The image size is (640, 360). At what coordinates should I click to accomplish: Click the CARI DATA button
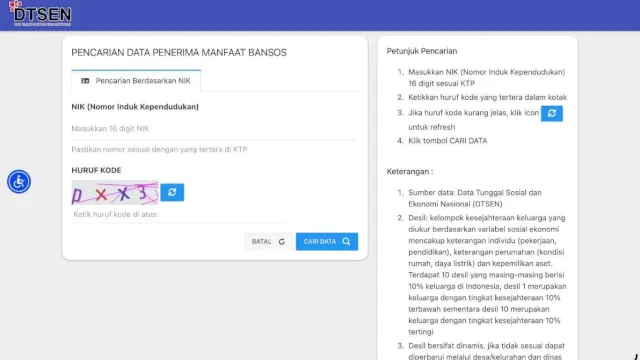click(327, 242)
